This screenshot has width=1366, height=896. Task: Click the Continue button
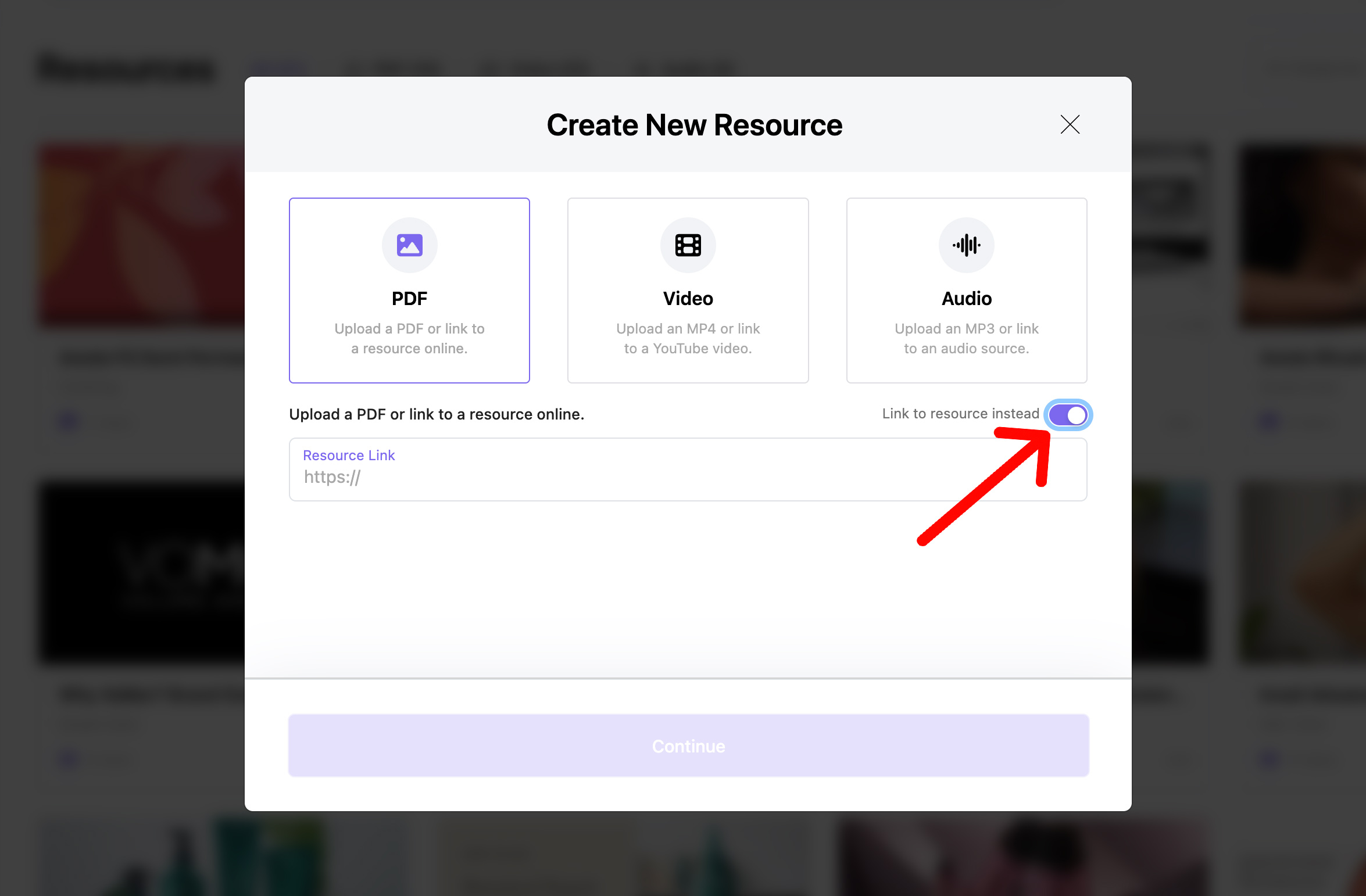(688, 746)
